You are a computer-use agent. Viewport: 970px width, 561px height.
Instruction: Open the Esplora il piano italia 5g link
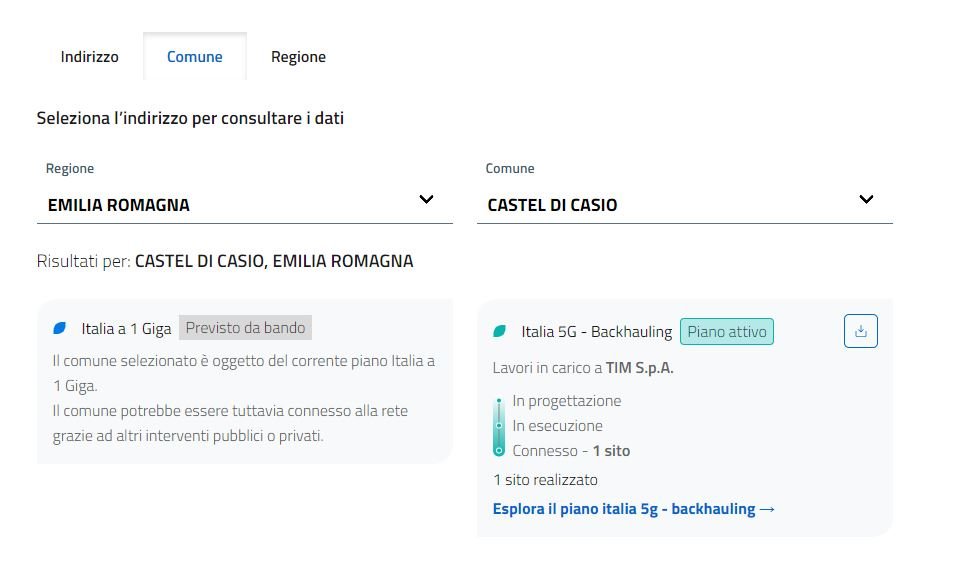624,509
